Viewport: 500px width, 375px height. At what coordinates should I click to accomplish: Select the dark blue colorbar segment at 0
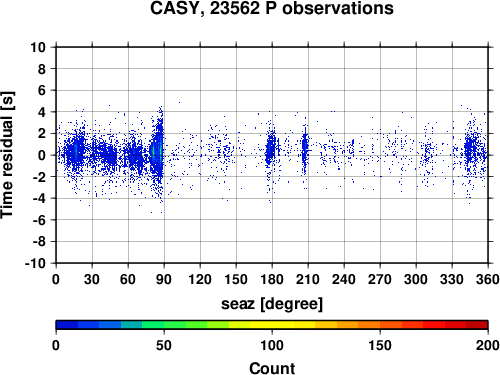(67, 325)
